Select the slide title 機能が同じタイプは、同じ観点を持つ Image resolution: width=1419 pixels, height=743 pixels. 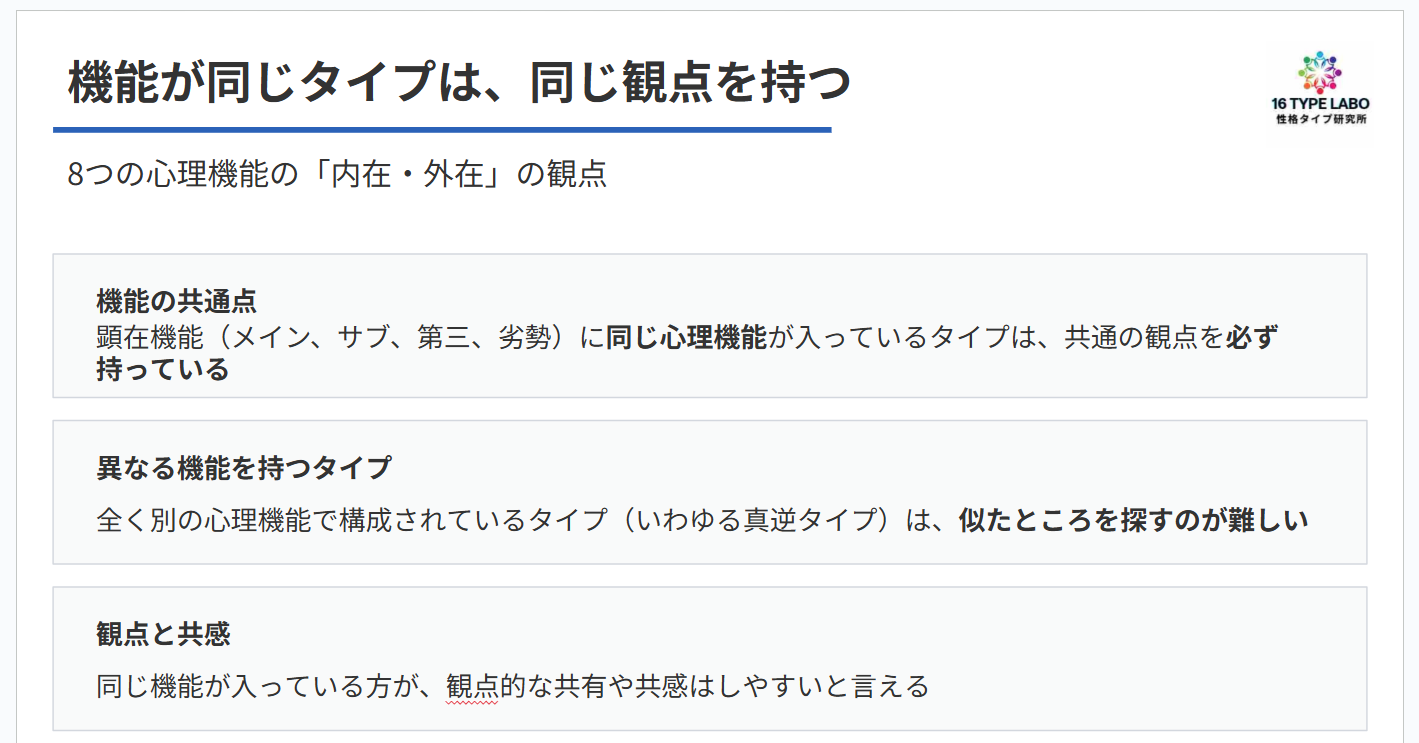pos(459,83)
